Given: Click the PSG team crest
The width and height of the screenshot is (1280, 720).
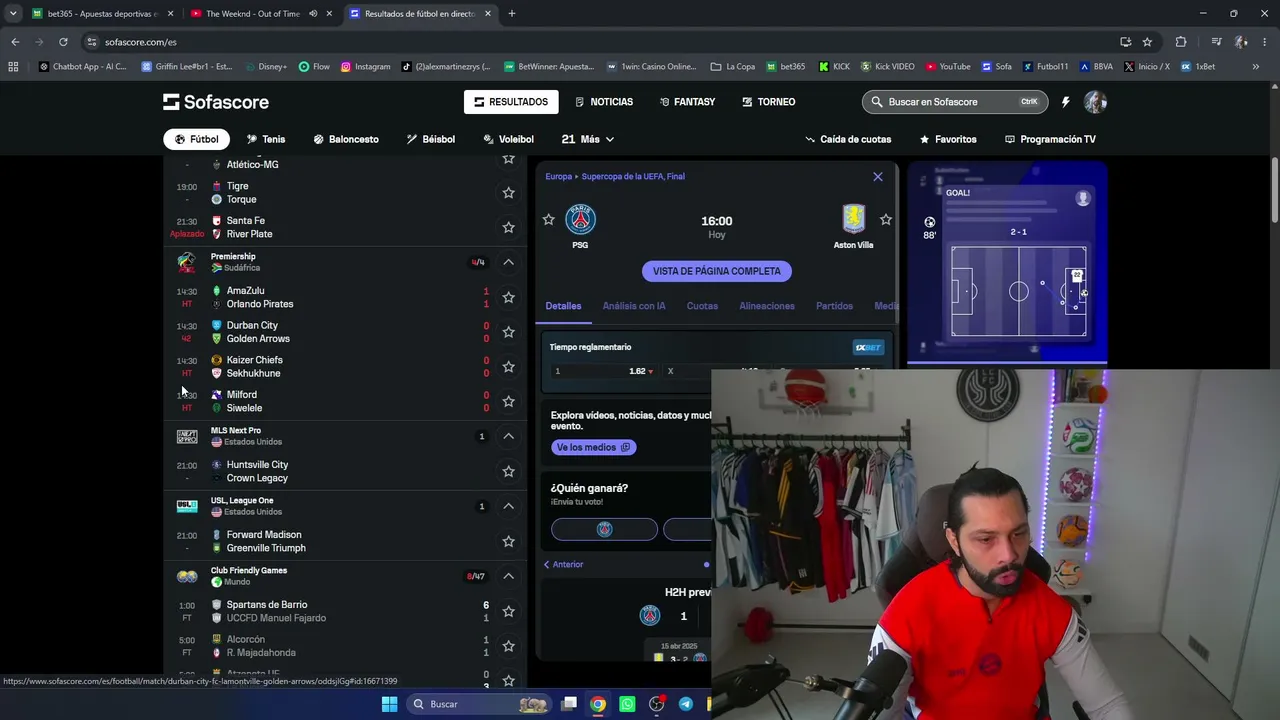Looking at the screenshot, I should [580, 219].
